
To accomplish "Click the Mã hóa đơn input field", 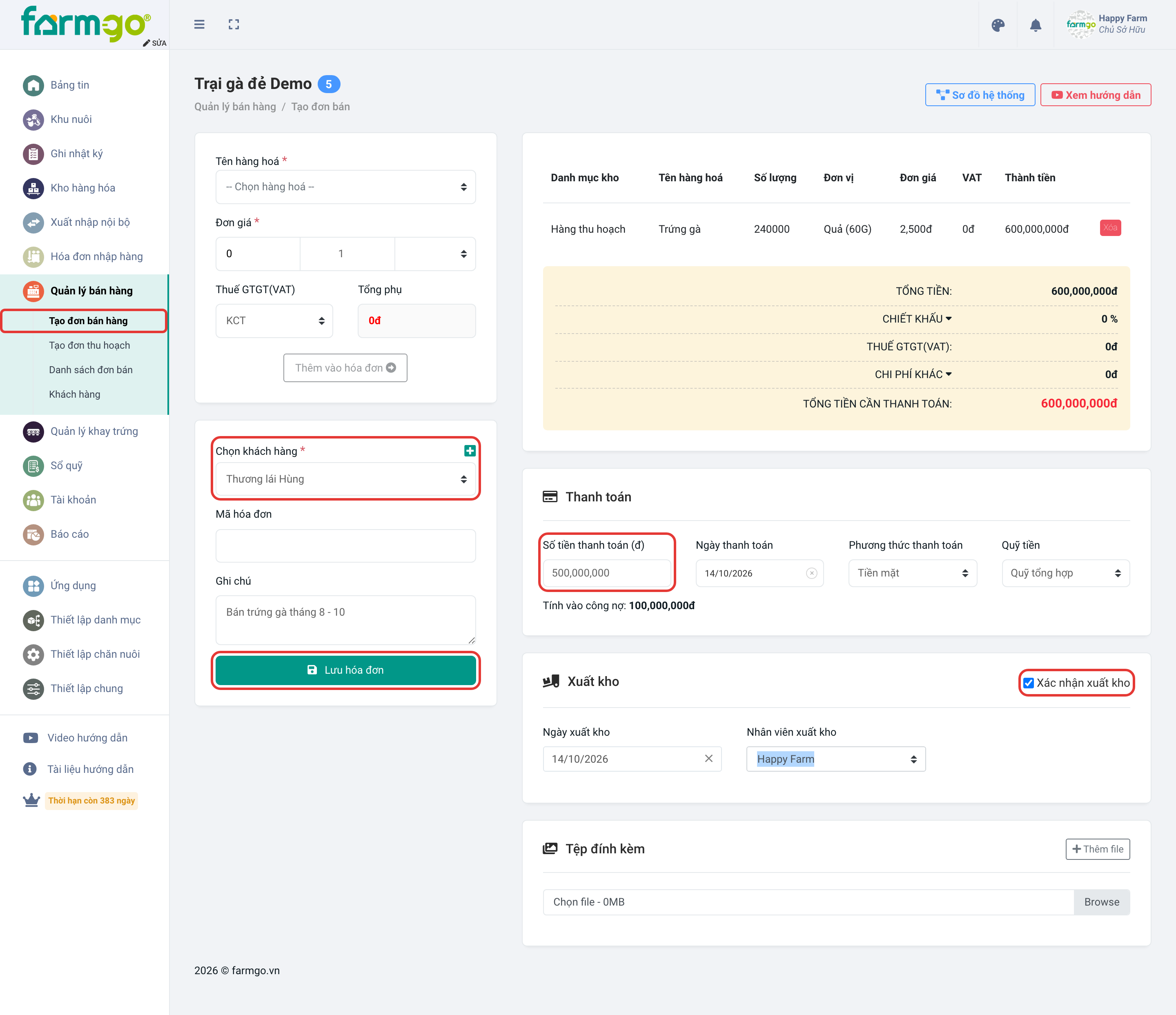I will [x=345, y=546].
